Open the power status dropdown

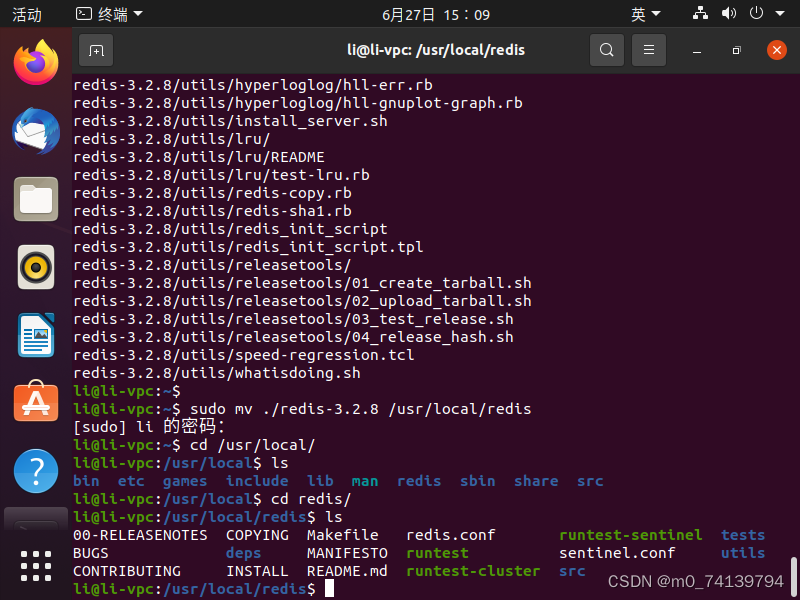click(757, 13)
